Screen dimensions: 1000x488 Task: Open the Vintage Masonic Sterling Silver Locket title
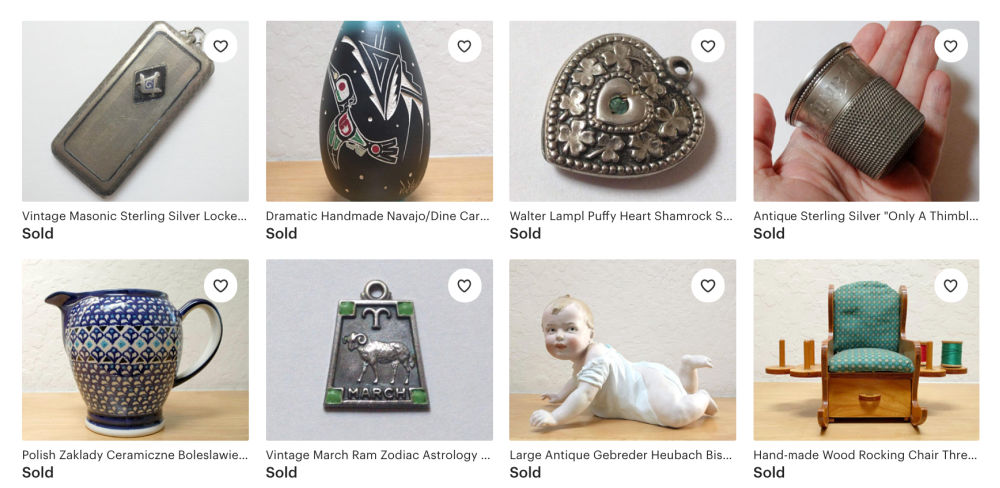point(135,216)
